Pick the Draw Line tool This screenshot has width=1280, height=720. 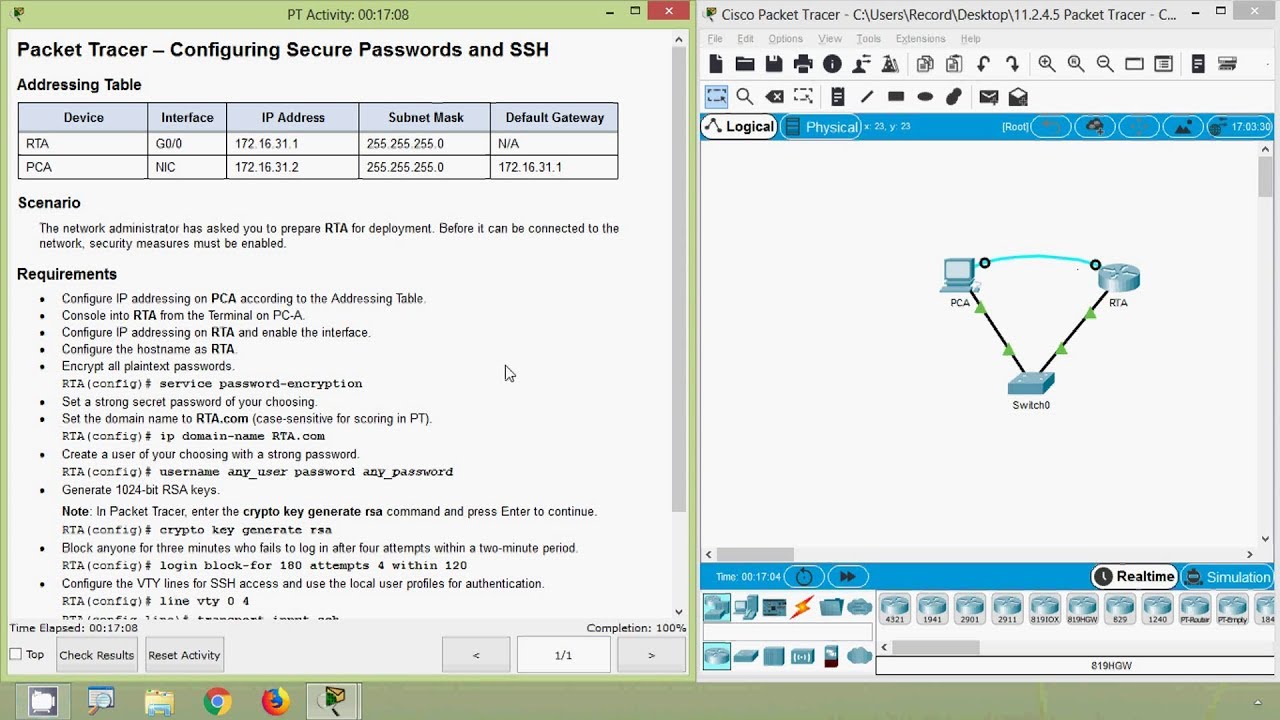[x=867, y=96]
